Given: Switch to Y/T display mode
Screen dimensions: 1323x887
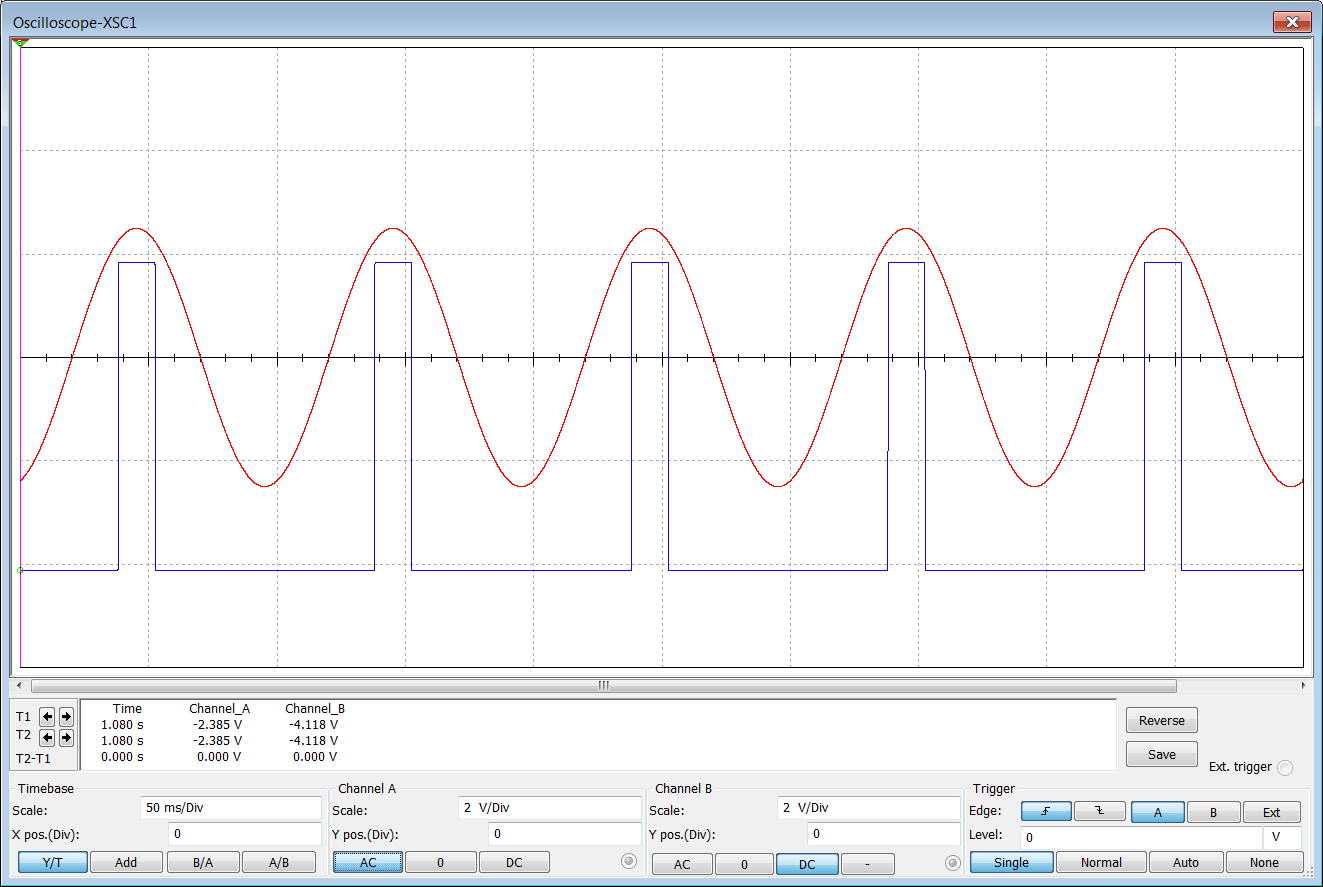Looking at the screenshot, I should point(51,861).
